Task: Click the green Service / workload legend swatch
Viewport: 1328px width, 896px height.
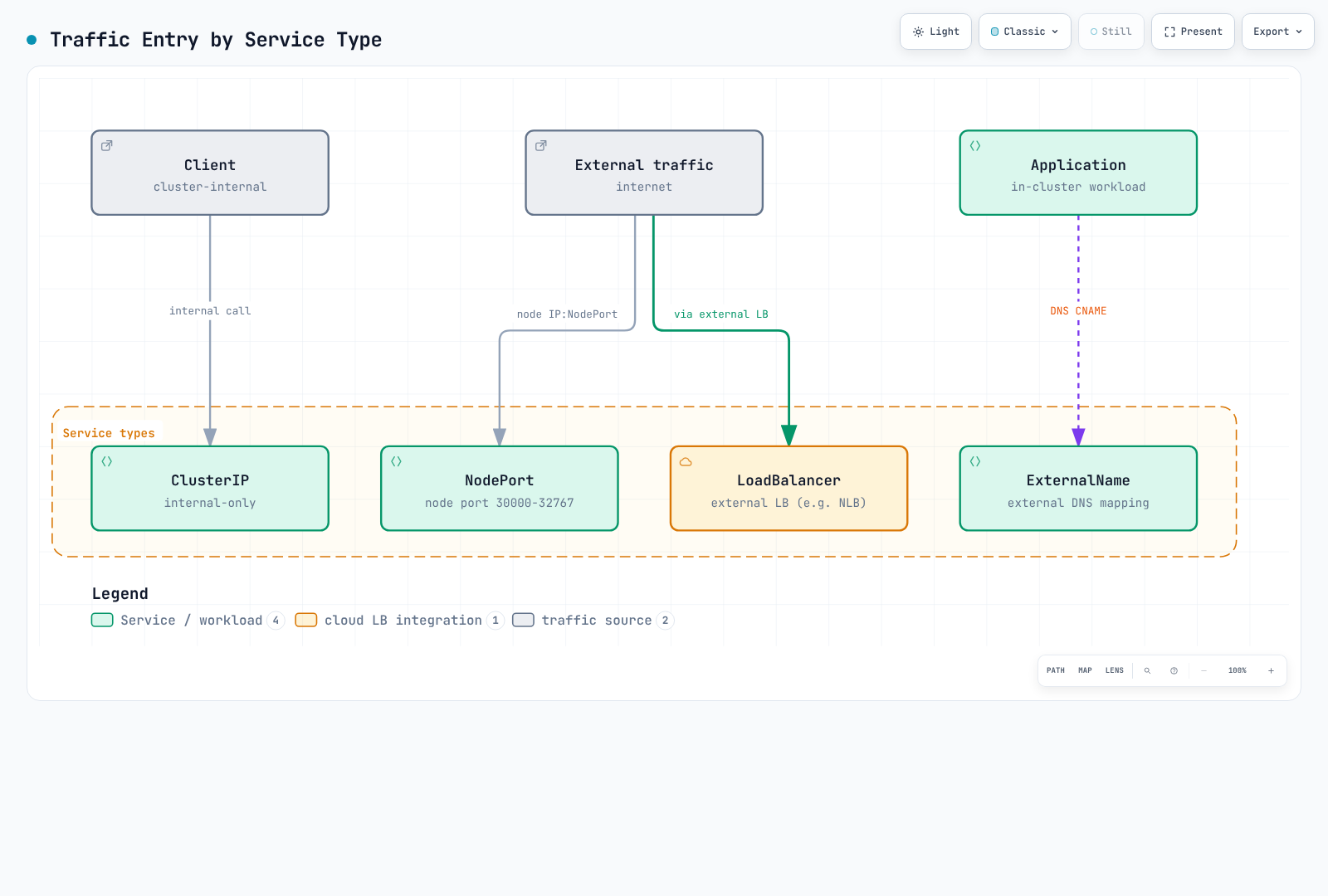Action: [x=102, y=620]
